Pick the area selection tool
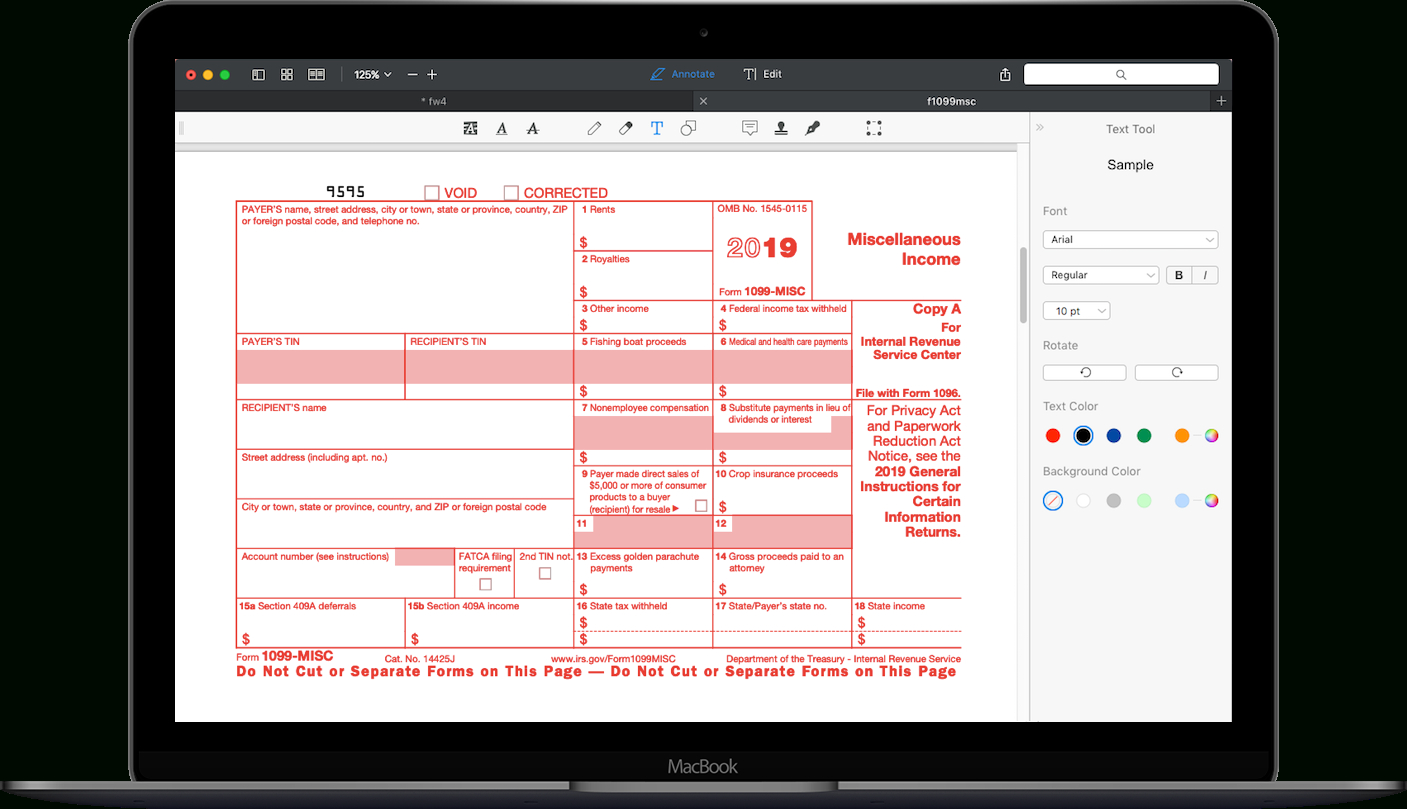 [874, 128]
